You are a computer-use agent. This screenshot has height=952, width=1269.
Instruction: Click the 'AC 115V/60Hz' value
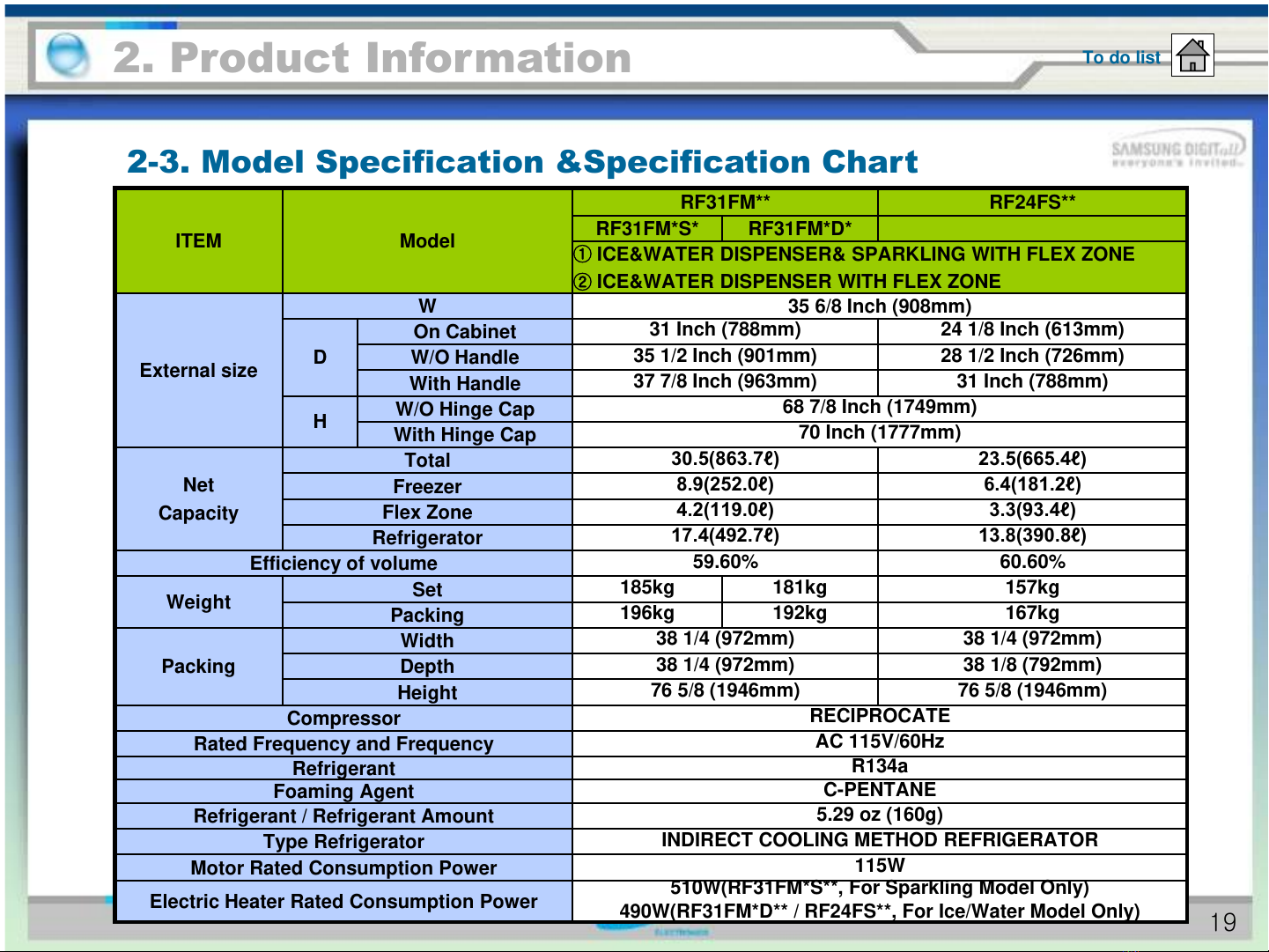880,742
